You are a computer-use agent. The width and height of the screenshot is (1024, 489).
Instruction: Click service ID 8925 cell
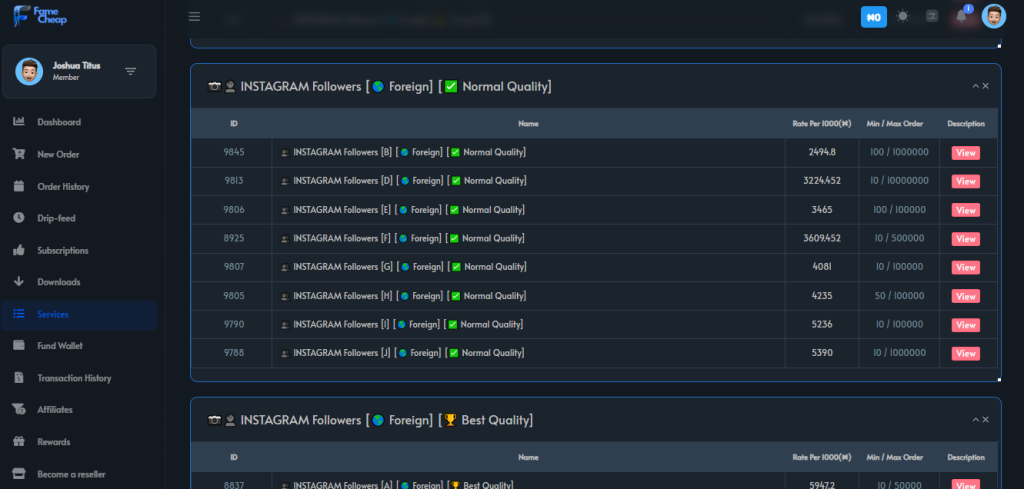[233, 238]
